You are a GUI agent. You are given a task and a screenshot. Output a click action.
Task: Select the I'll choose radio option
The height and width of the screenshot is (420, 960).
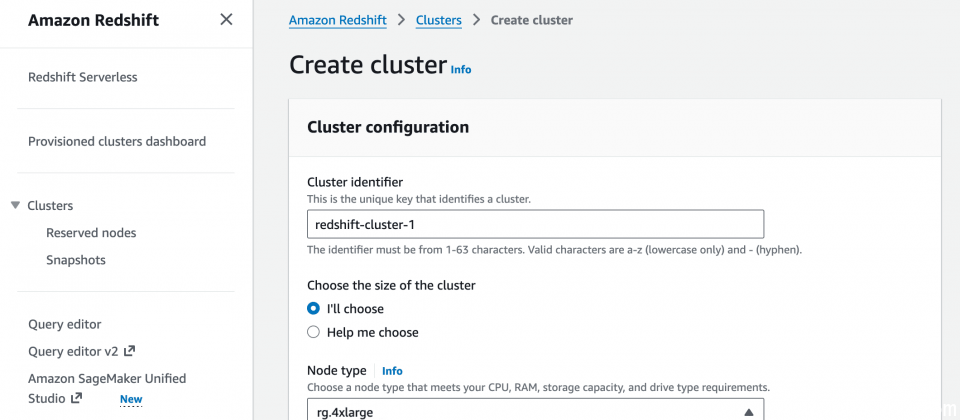[x=313, y=309]
